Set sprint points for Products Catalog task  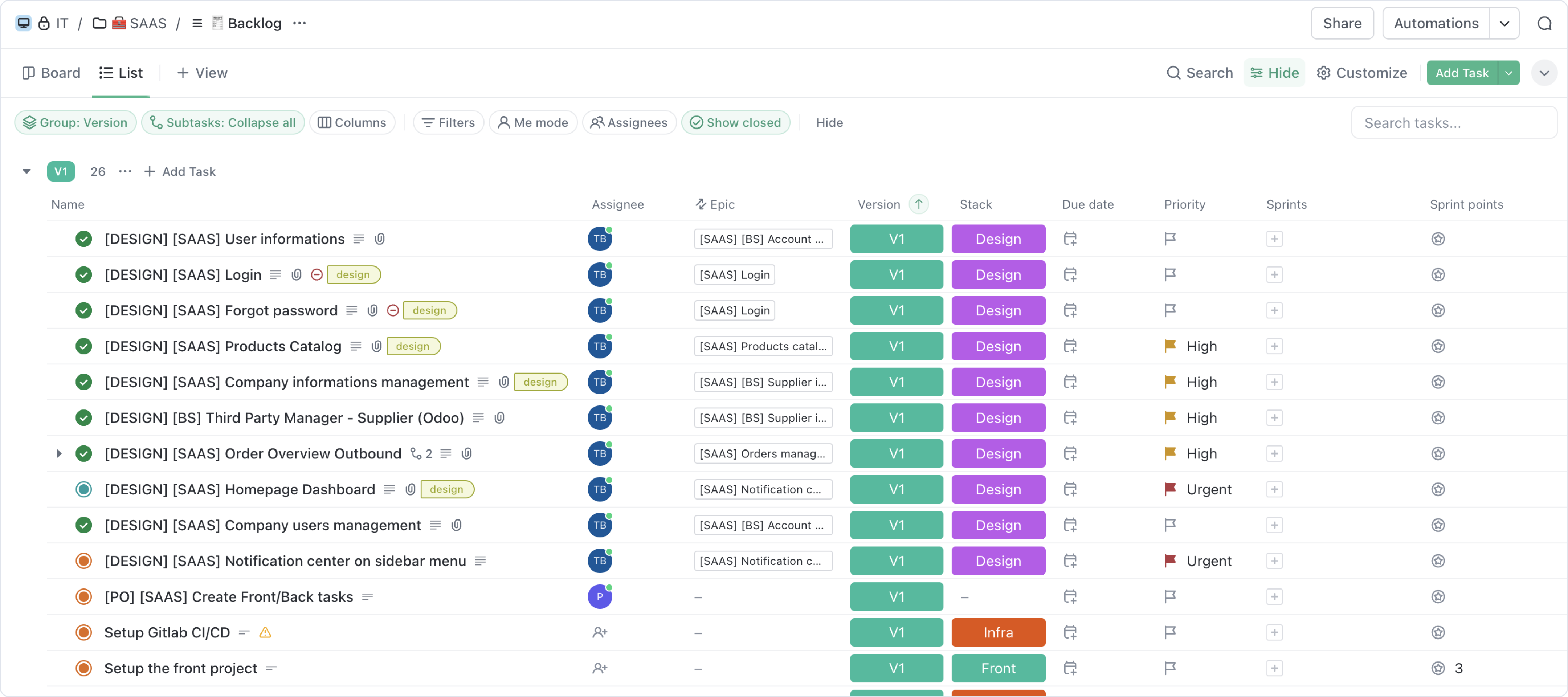[1438, 346]
